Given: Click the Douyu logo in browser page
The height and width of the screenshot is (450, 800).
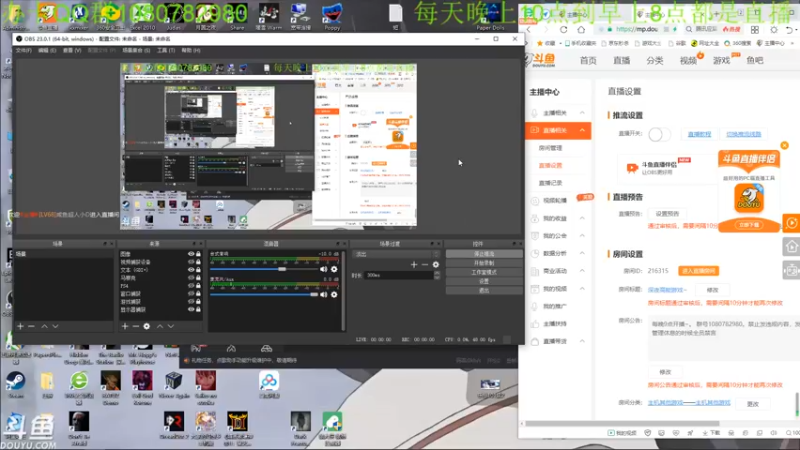Looking at the screenshot, I should pyautogui.click(x=542, y=60).
